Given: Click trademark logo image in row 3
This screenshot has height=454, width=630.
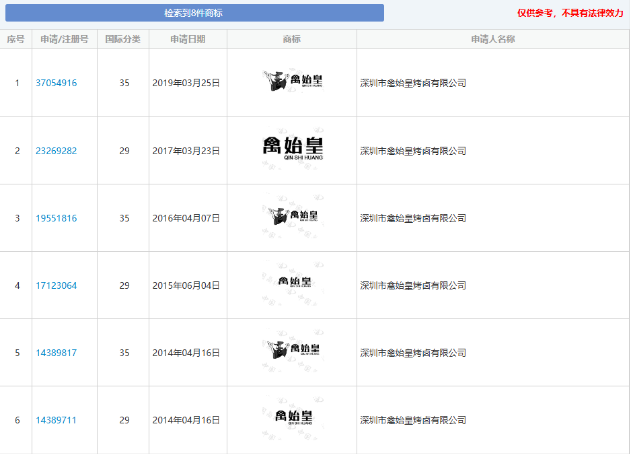Looking at the screenshot, I should [291, 217].
